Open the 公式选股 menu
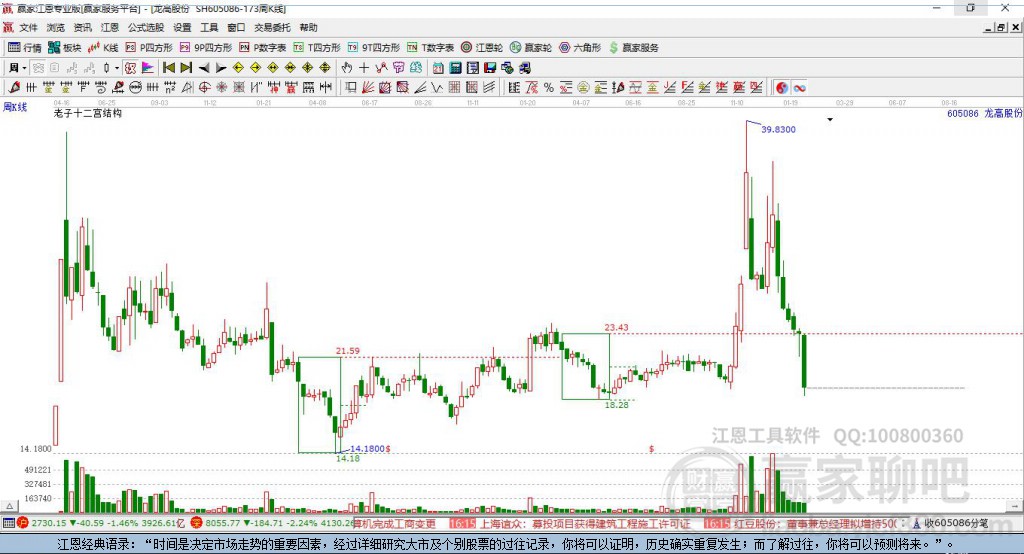Viewport: 1024px width, 554px height. coord(146,27)
